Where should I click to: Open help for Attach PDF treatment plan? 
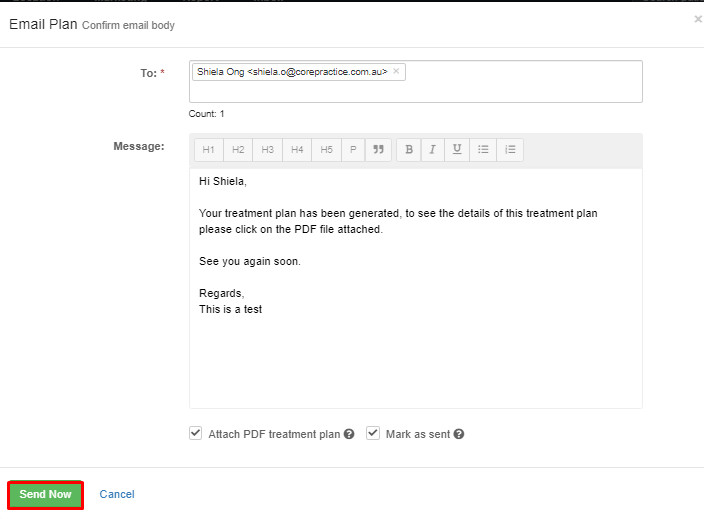[x=349, y=434]
